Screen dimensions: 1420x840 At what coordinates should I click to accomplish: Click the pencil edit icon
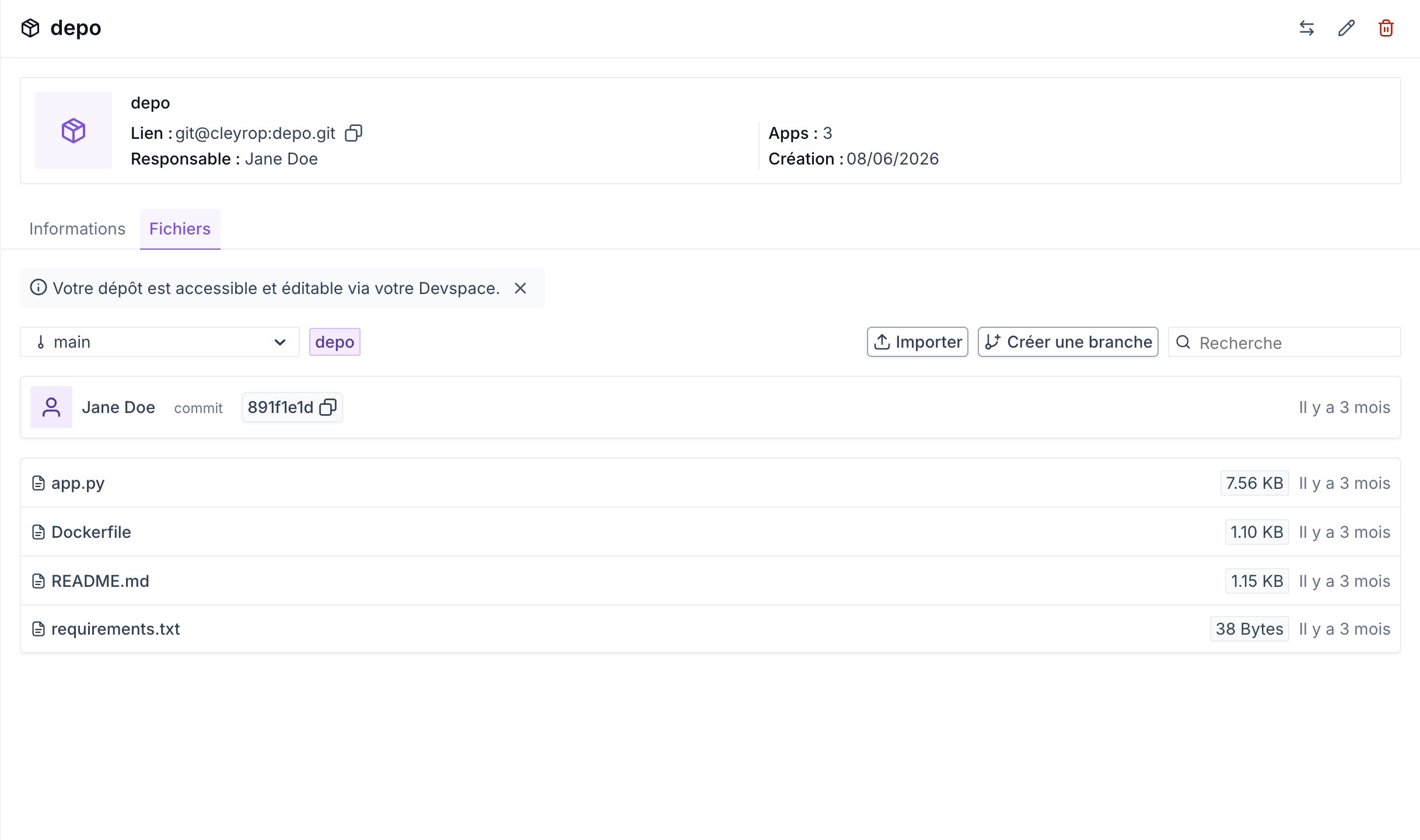tap(1346, 28)
